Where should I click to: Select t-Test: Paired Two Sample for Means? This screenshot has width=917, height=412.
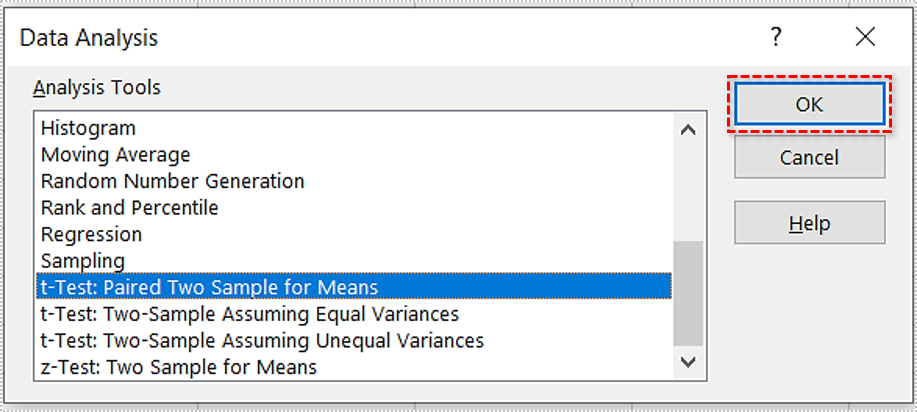coord(209,288)
